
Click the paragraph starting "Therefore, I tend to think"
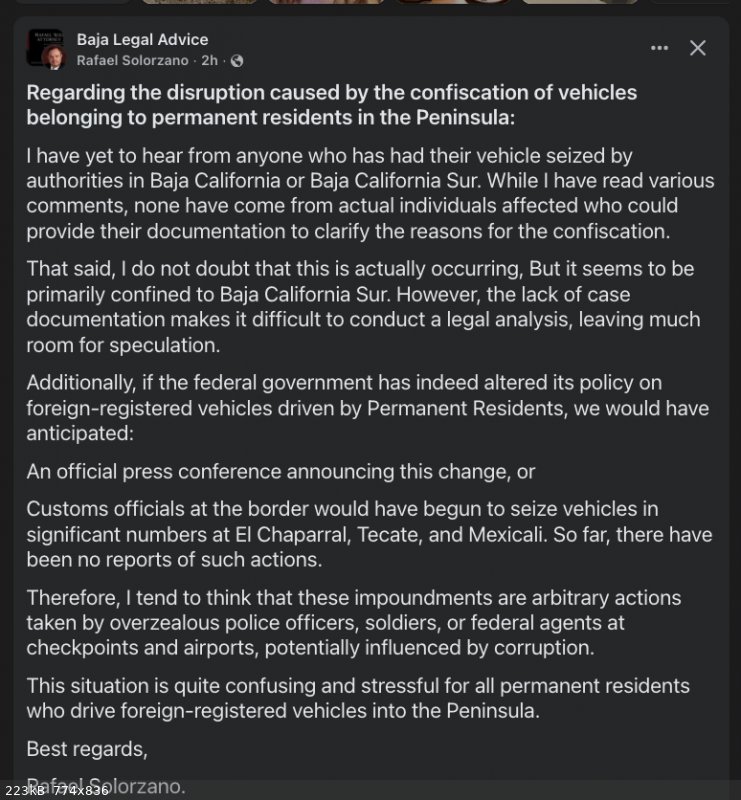pos(353,622)
